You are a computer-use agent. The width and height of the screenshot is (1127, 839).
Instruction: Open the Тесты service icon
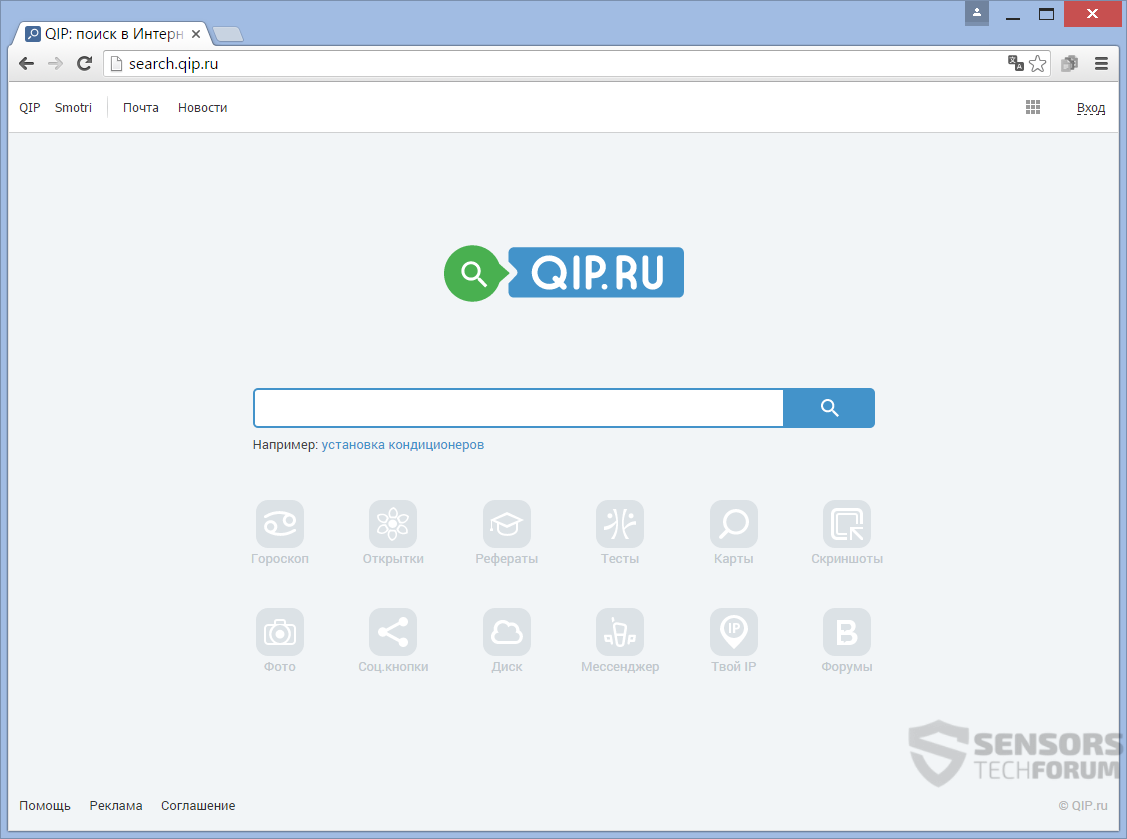click(x=620, y=523)
